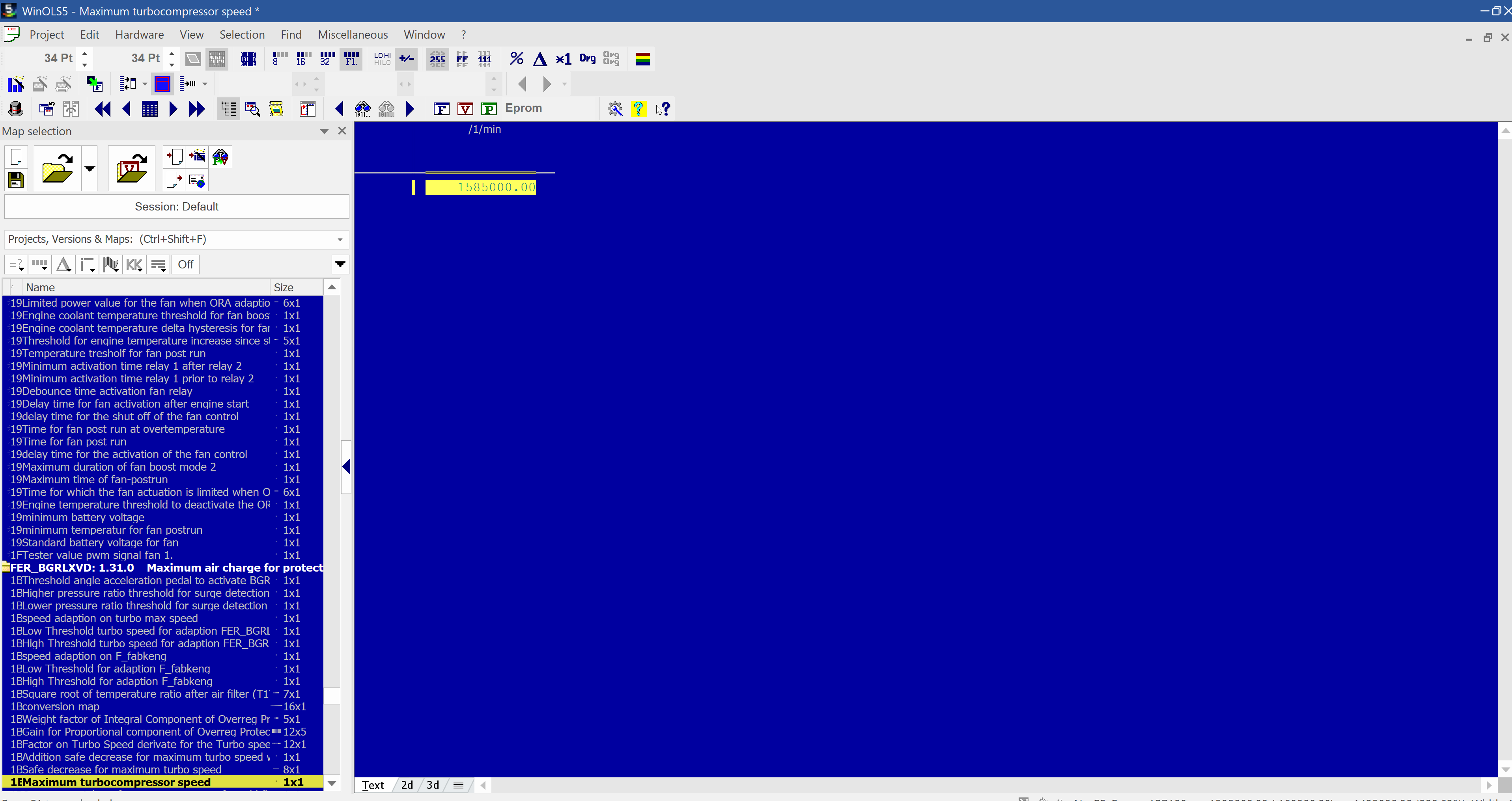Open the Selection menu
Image resolution: width=1512 pixels, height=801 pixels.
click(242, 35)
